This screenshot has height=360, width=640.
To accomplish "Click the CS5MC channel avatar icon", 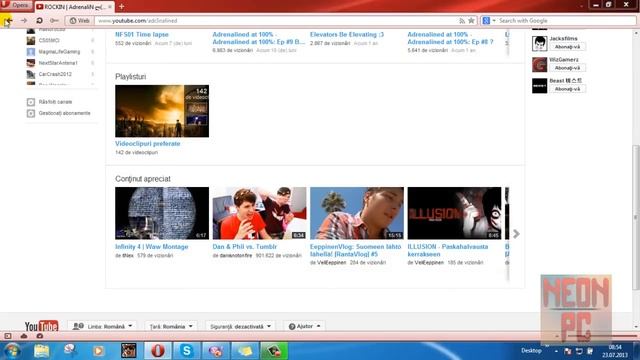I will click(31, 40).
